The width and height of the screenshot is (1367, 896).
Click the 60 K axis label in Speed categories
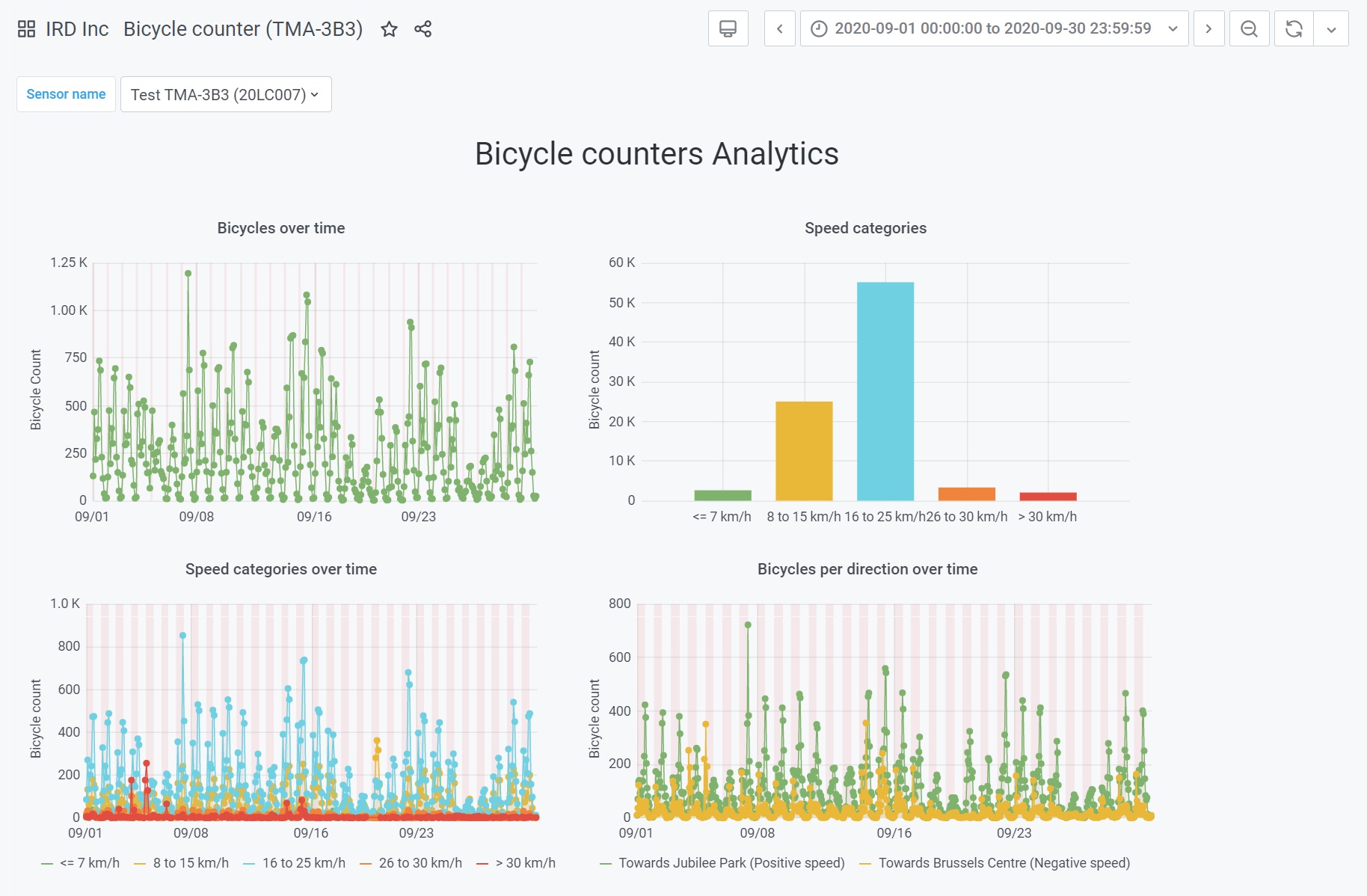pyautogui.click(x=622, y=263)
